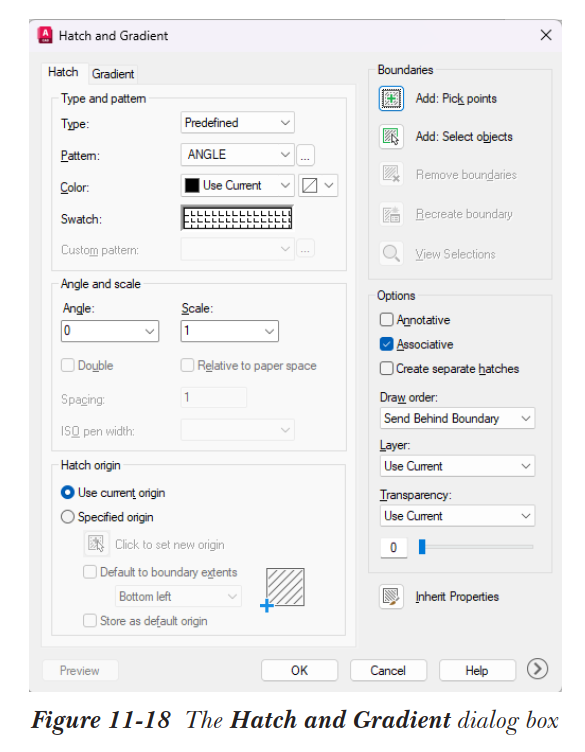Screen dimensions: 585x752
Task: Click the transparency value field
Action: click(x=394, y=548)
